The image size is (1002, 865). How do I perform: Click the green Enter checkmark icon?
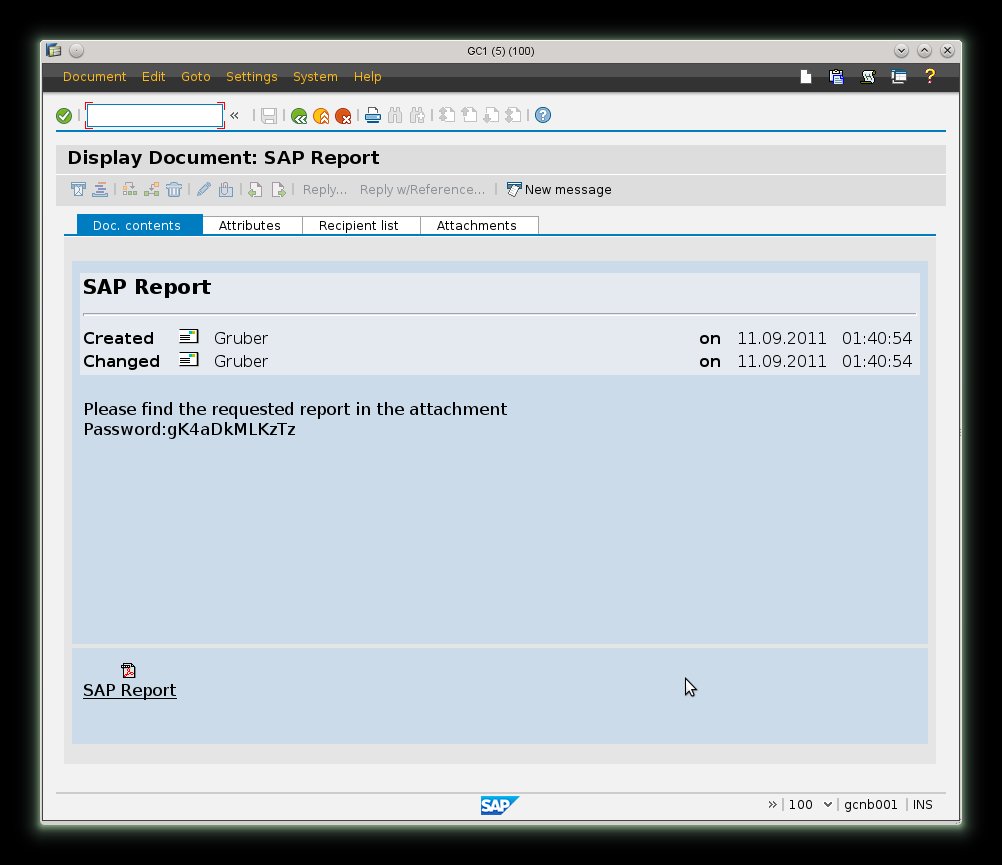[64, 116]
